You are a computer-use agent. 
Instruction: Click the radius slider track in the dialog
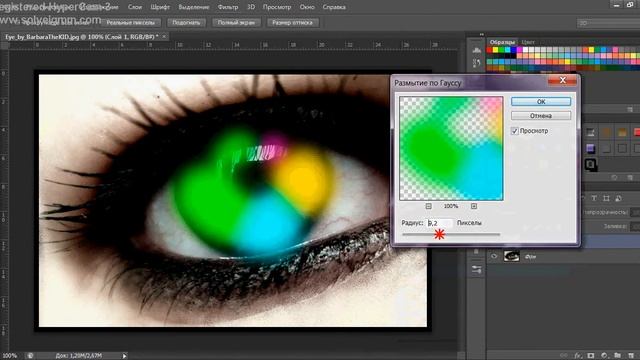click(451, 235)
